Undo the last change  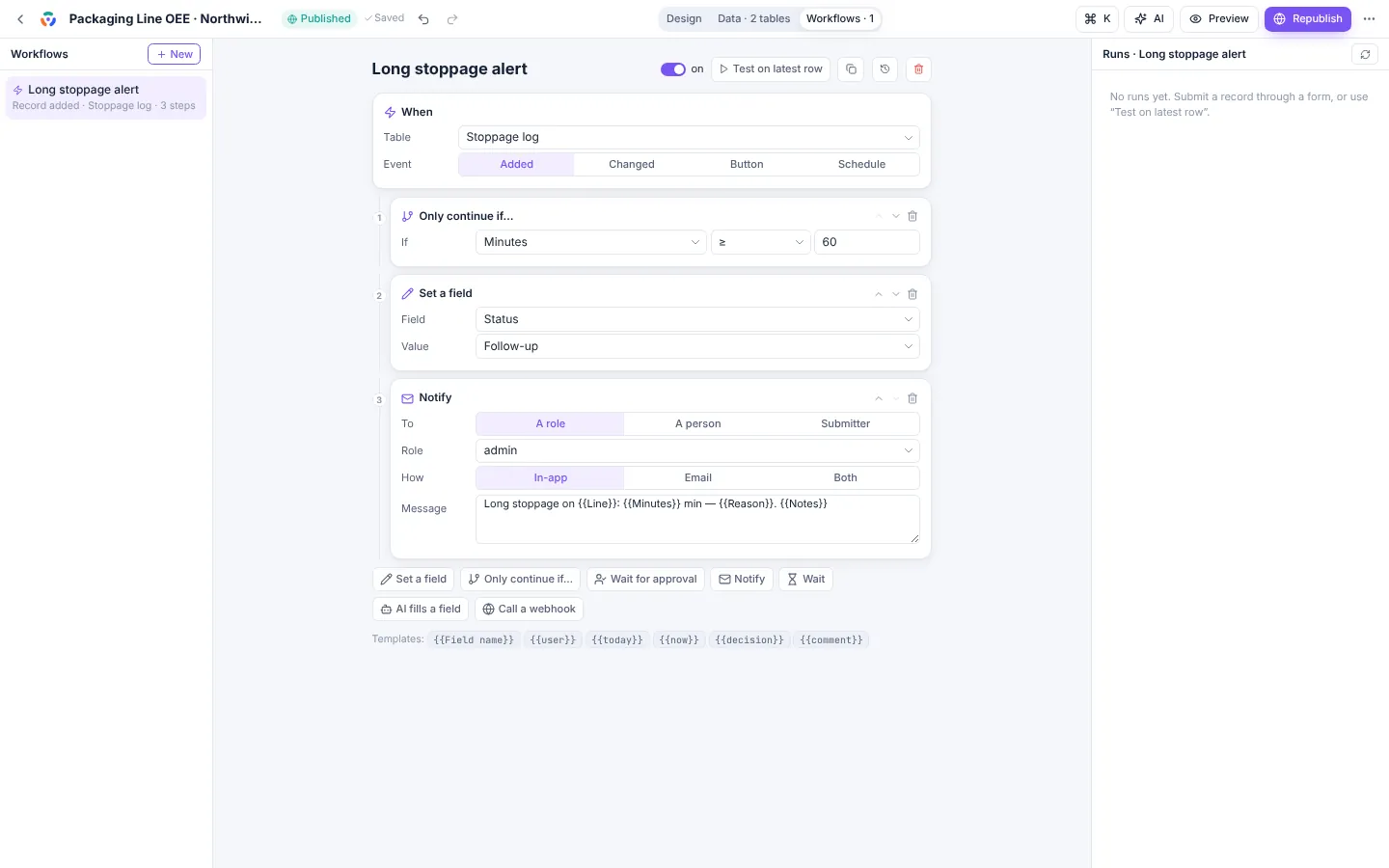[x=423, y=18]
